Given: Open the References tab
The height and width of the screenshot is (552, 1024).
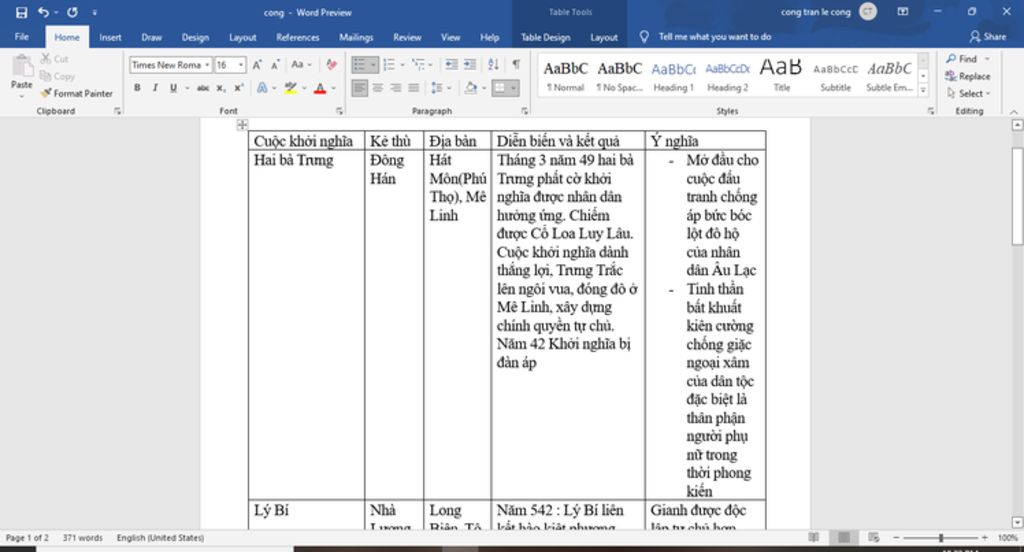Looking at the screenshot, I should pyautogui.click(x=297, y=37).
